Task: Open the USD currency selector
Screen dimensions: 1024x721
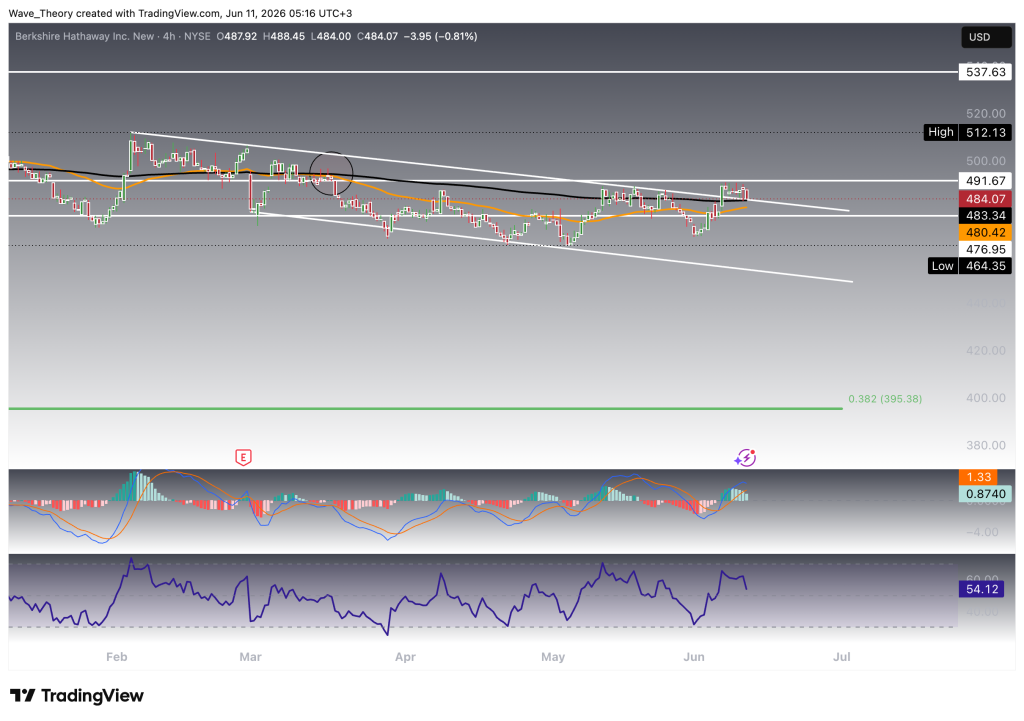Action: point(985,37)
